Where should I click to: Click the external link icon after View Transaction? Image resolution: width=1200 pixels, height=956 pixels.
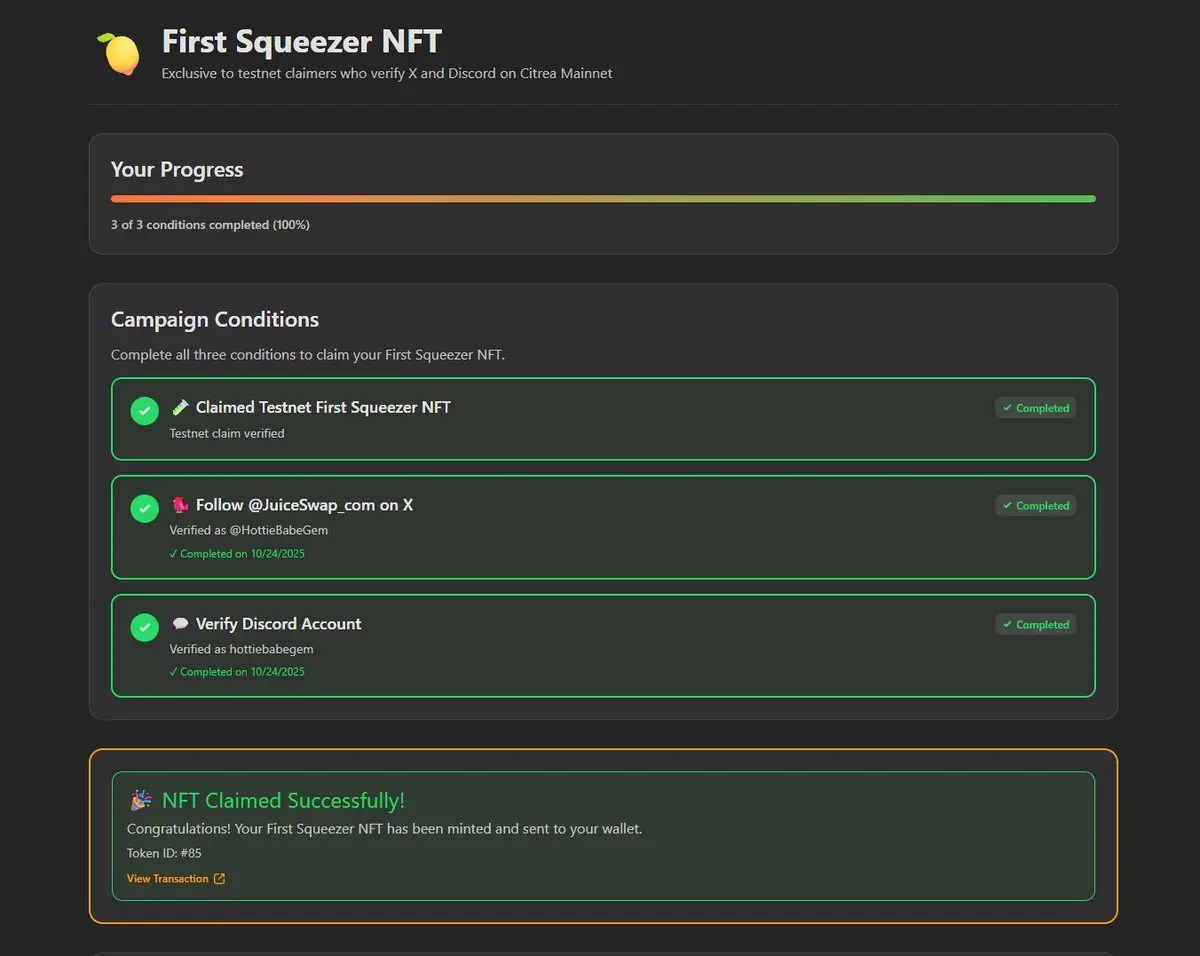(219, 879)
